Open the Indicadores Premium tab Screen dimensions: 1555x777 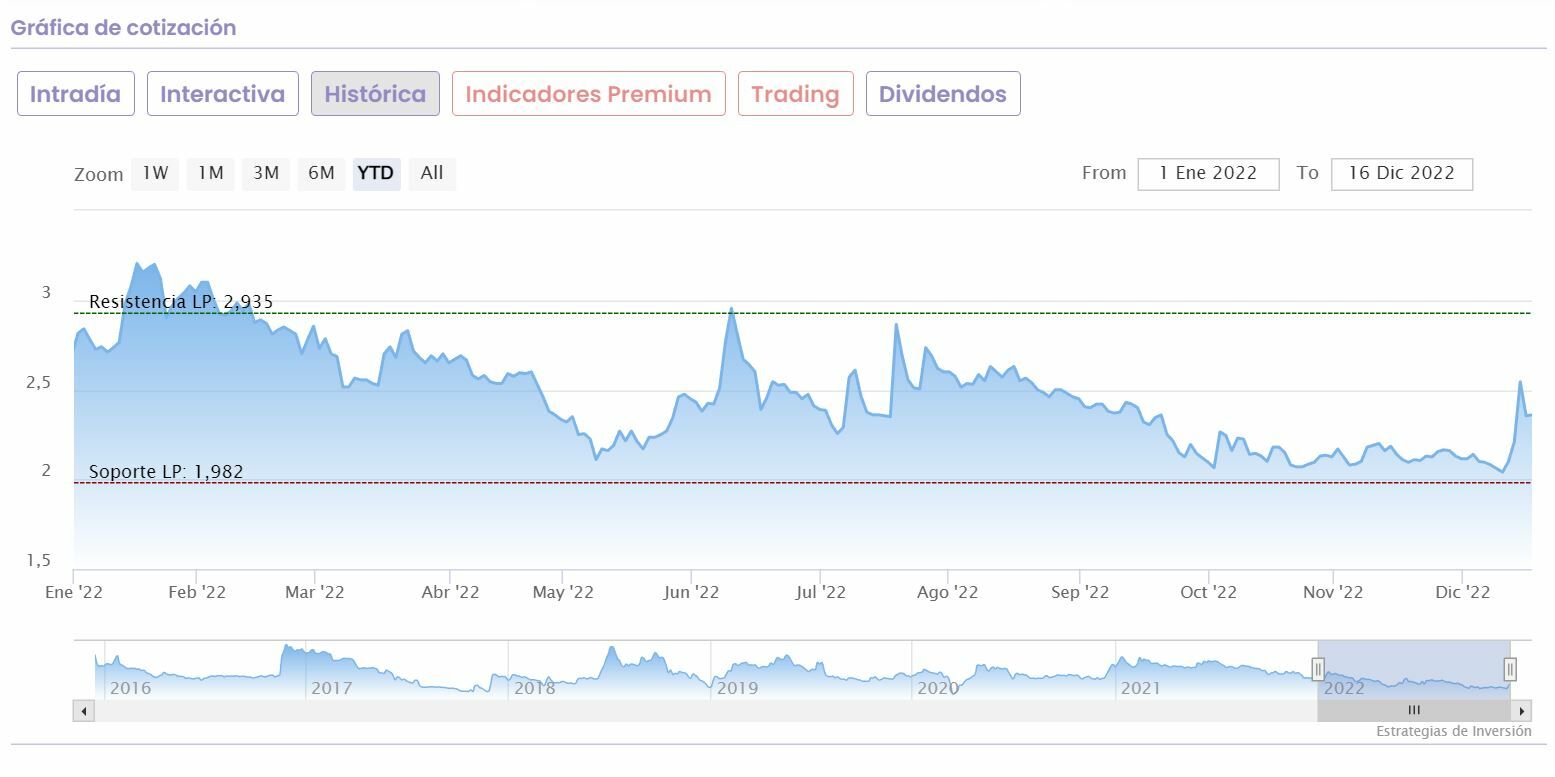point(588,94)
